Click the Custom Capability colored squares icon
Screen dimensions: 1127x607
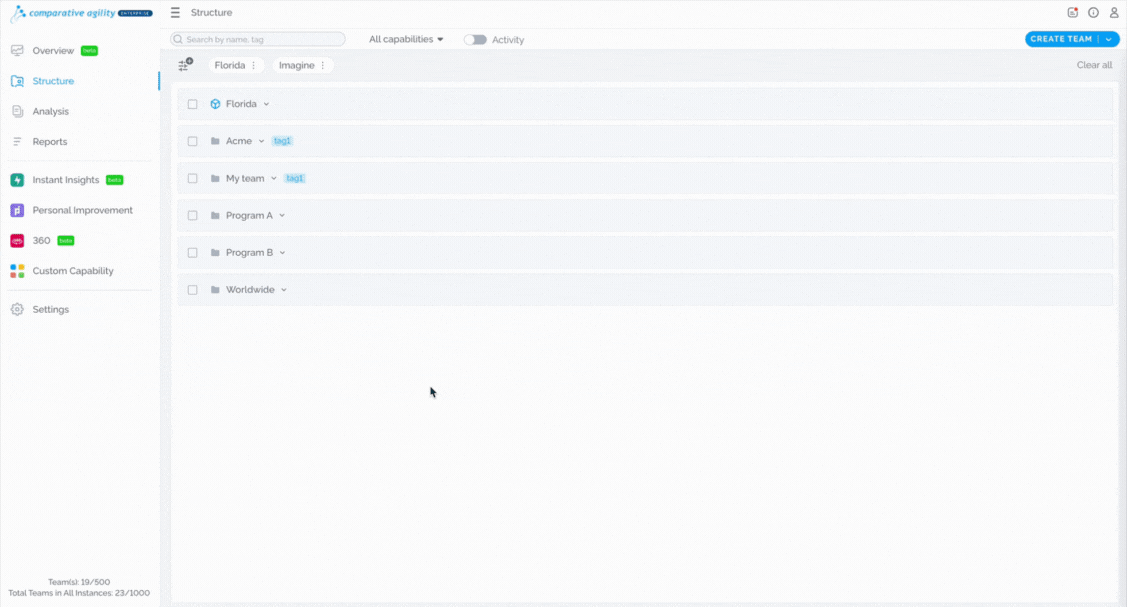[x=17, y=271]
